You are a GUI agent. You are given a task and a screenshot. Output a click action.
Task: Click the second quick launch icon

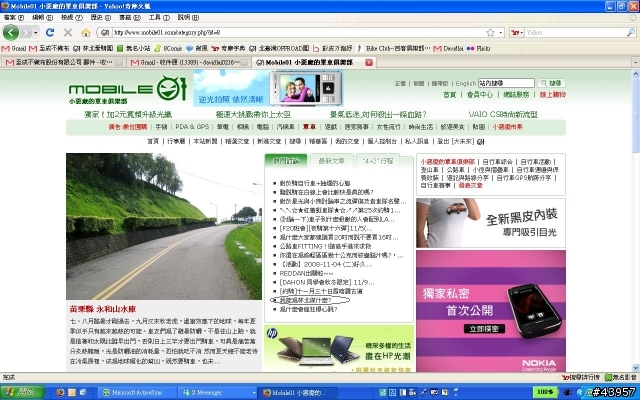[72, 392]
